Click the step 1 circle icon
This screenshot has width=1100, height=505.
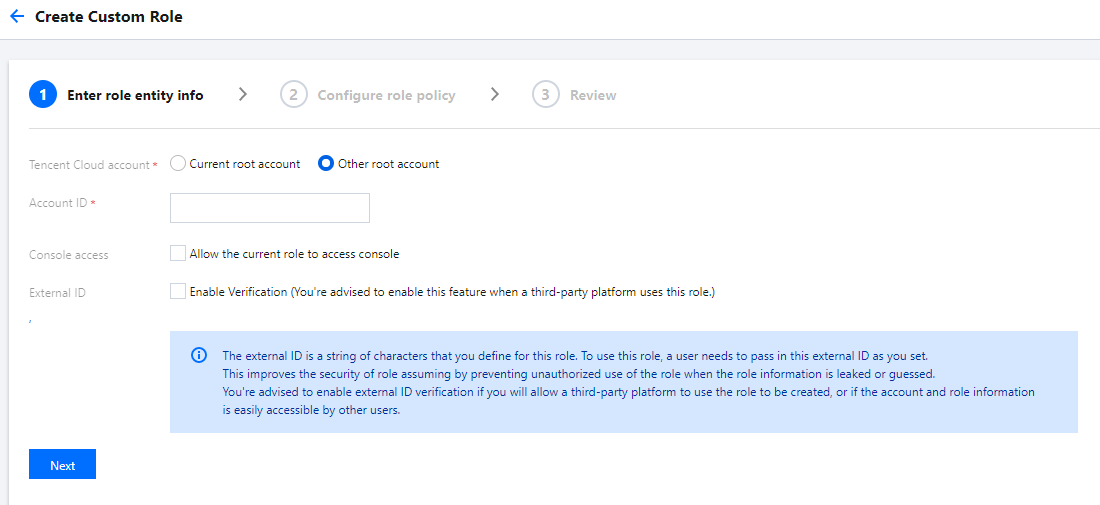(x=43, y=95)
